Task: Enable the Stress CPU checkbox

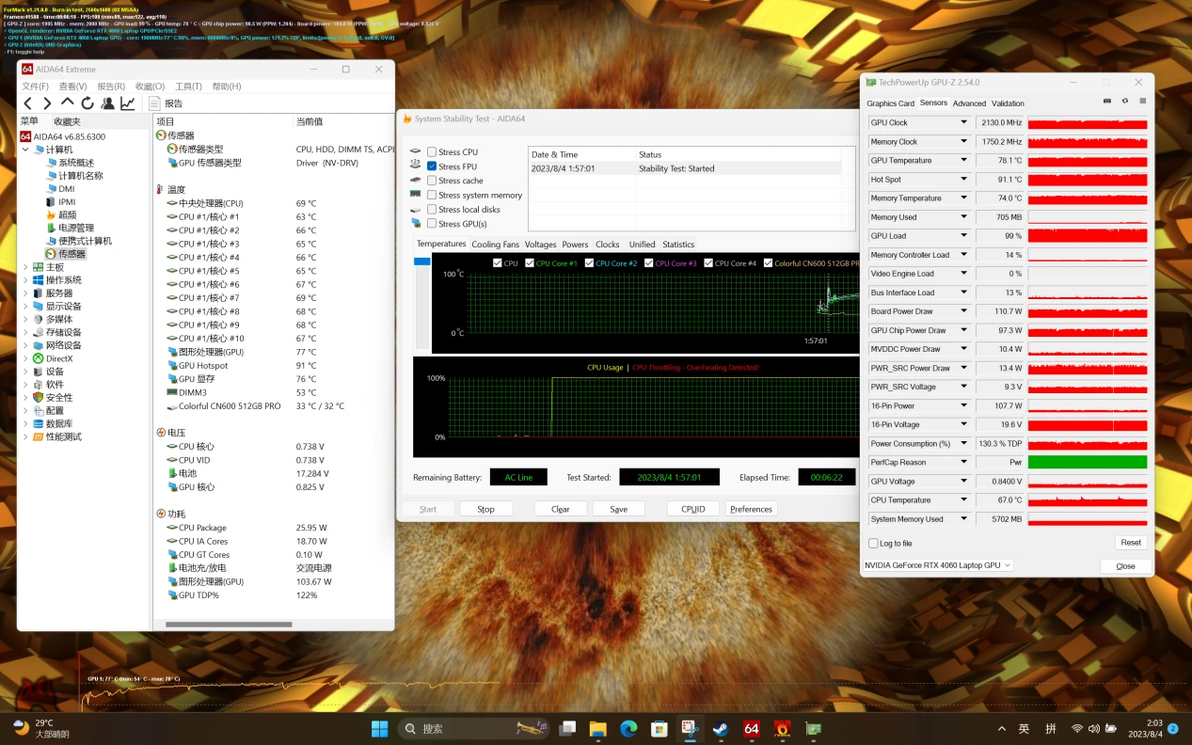Action: [432, 152]
